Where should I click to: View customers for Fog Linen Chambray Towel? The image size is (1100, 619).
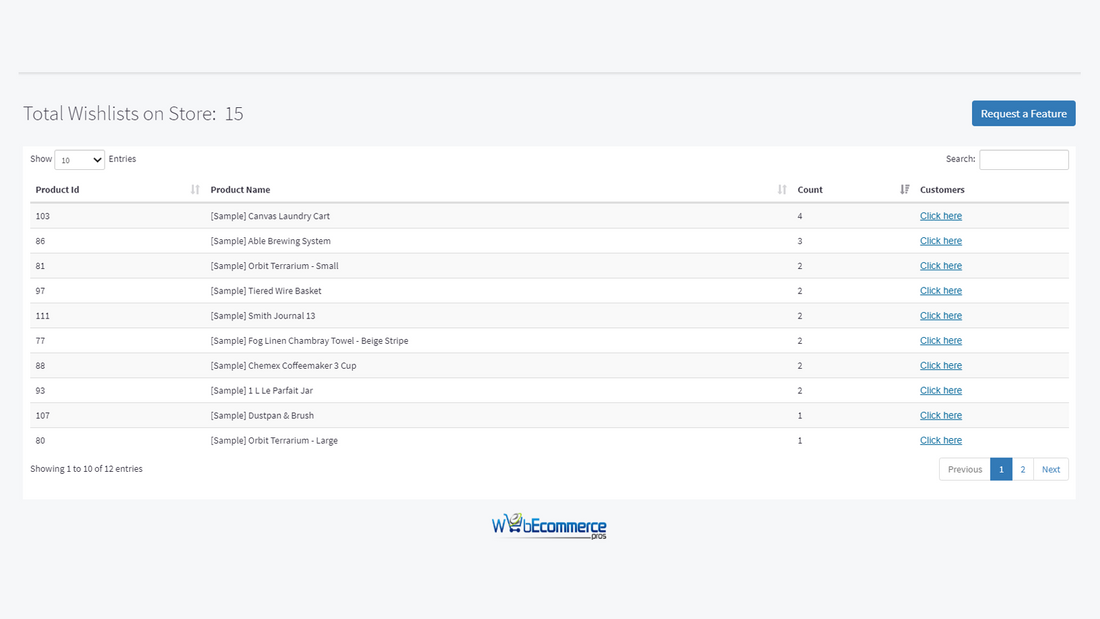coord(941,340)
